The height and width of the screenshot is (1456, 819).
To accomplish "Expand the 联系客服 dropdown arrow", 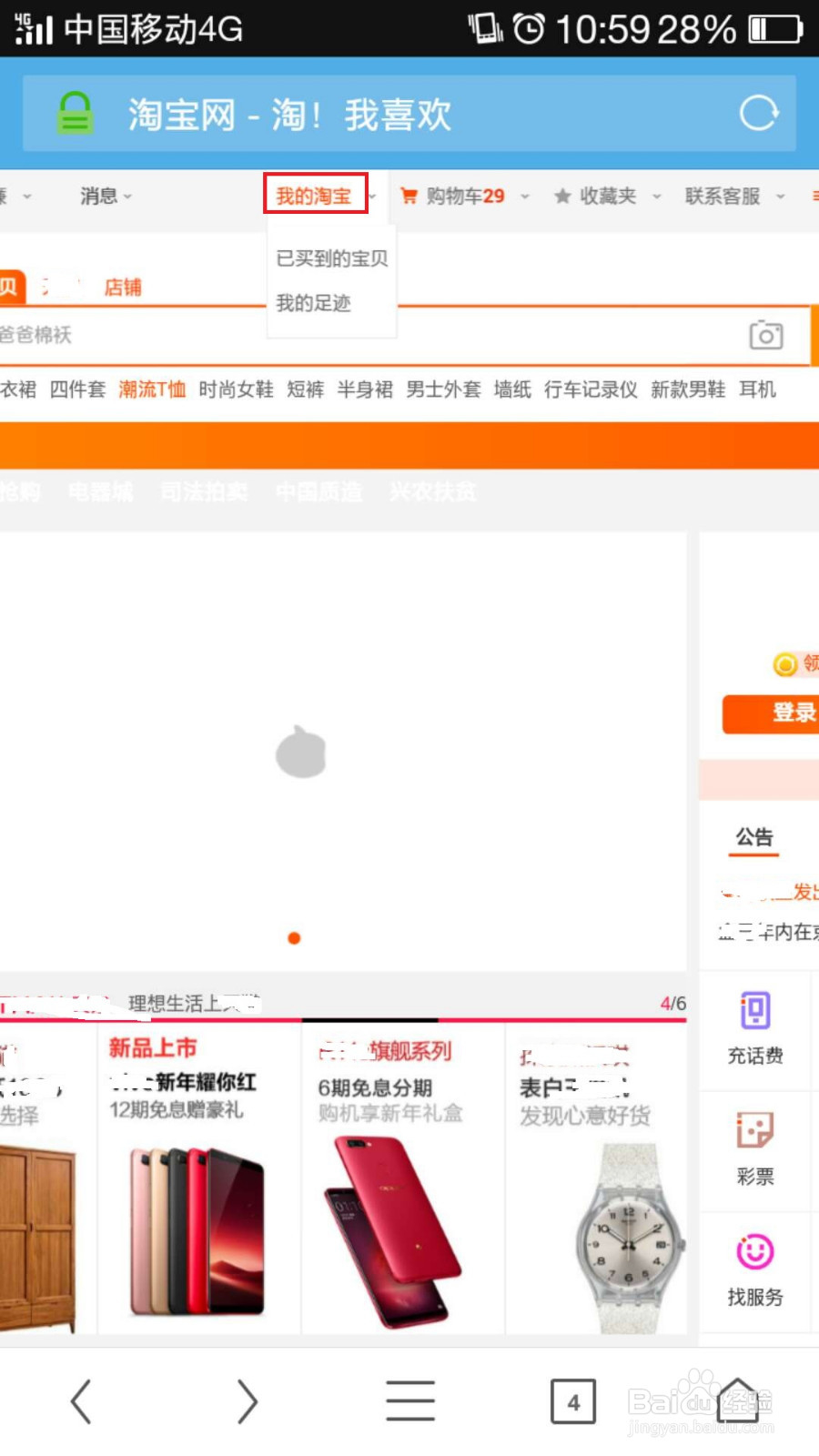I will click(780, 197).
